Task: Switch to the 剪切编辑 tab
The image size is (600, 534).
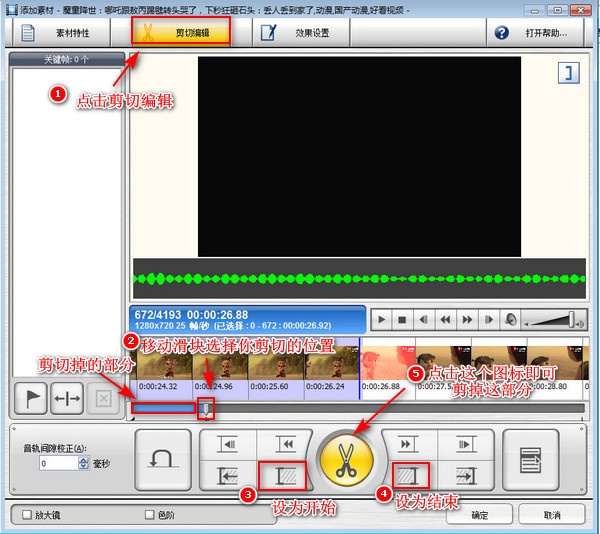Action: click(x=181, y=32)
